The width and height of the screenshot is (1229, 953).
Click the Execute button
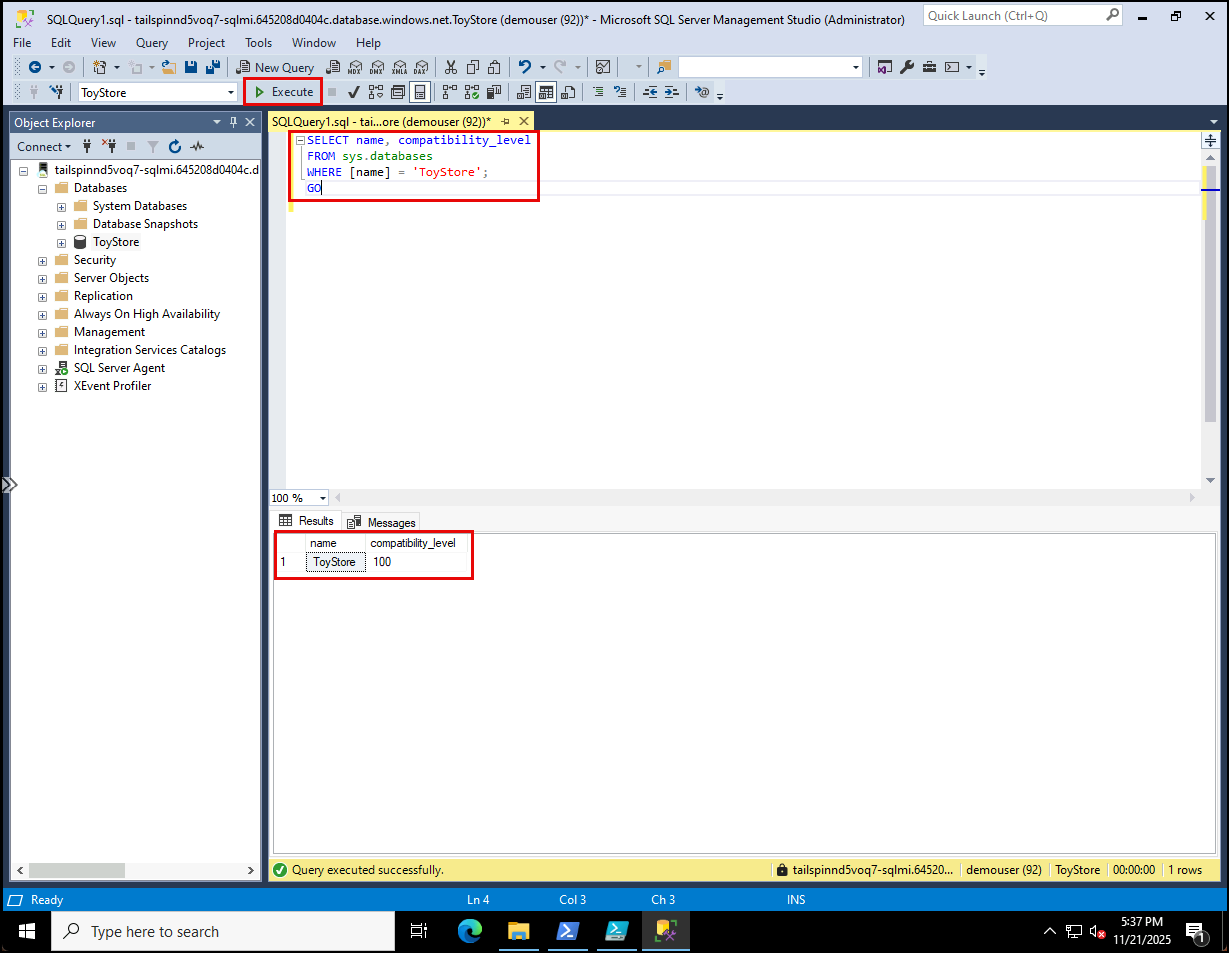coord(283,91)
